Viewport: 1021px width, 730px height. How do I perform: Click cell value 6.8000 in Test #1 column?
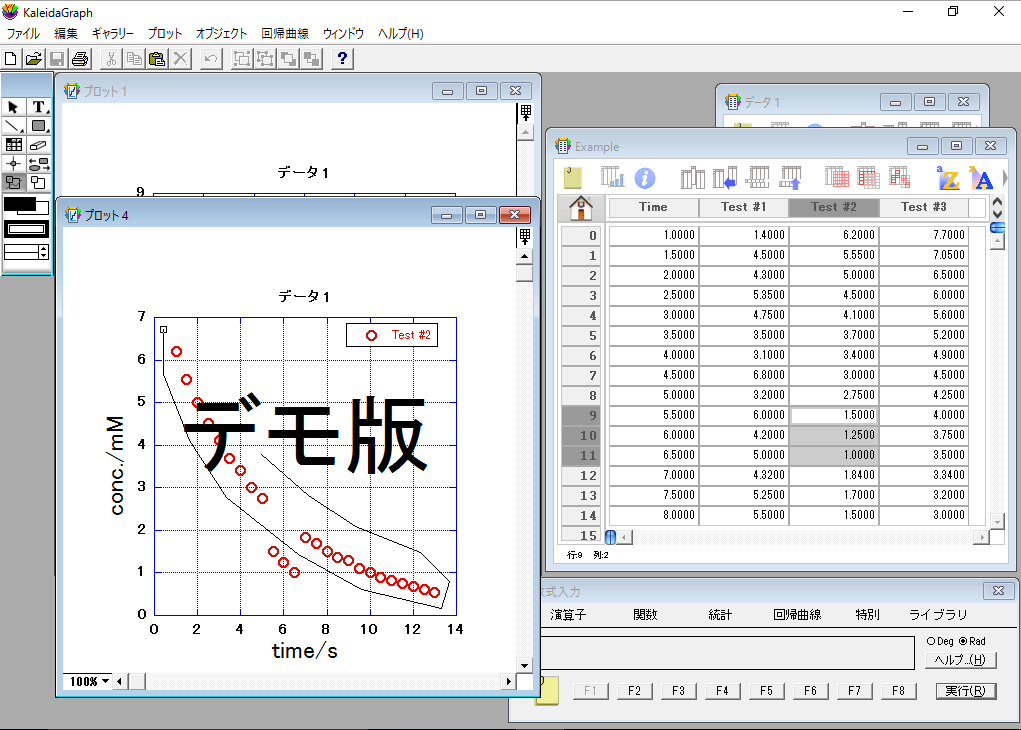744,375
